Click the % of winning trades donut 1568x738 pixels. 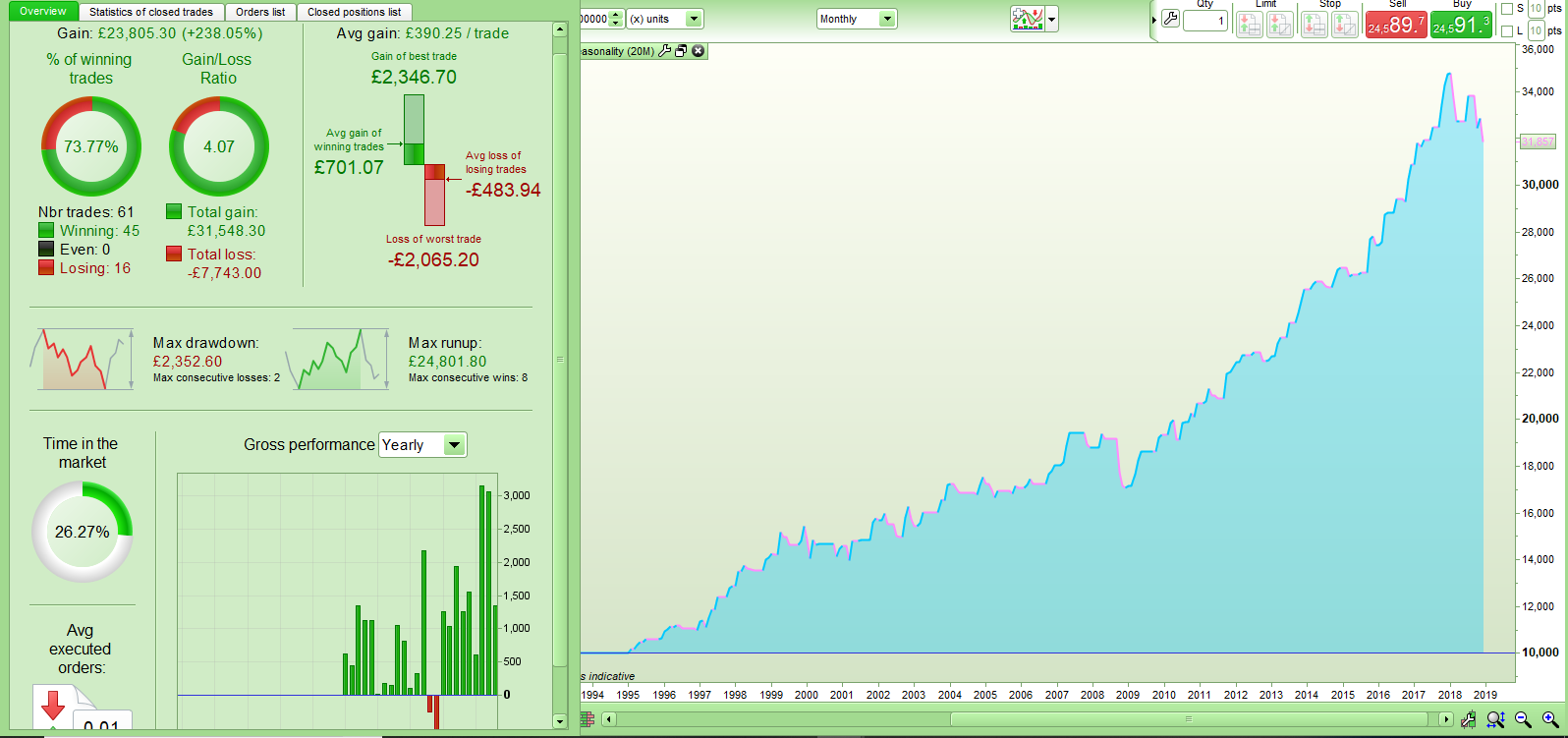[91, 146]
